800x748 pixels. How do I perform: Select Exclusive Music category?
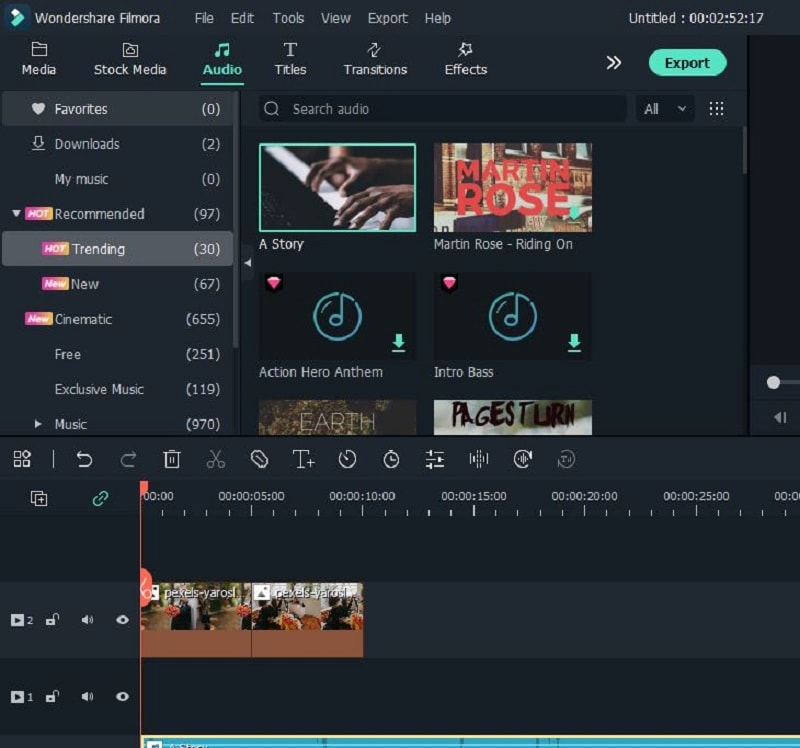117,389
